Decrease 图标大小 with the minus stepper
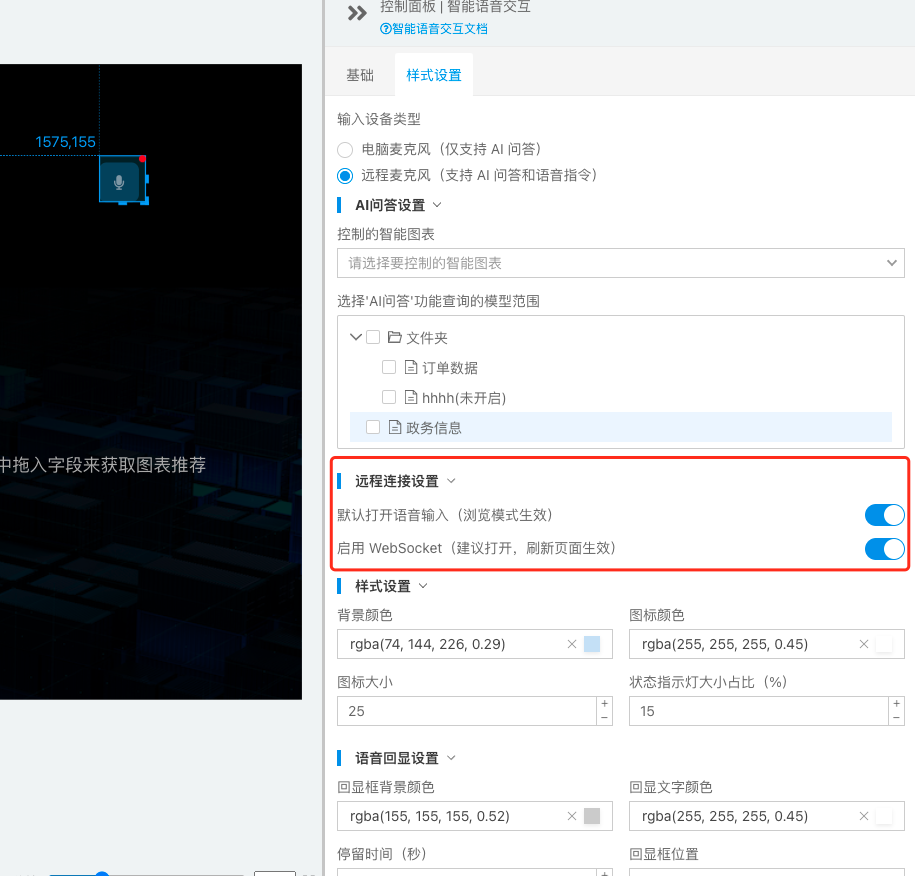The width and height of the screenshot is (915, 876). (605, 718)
